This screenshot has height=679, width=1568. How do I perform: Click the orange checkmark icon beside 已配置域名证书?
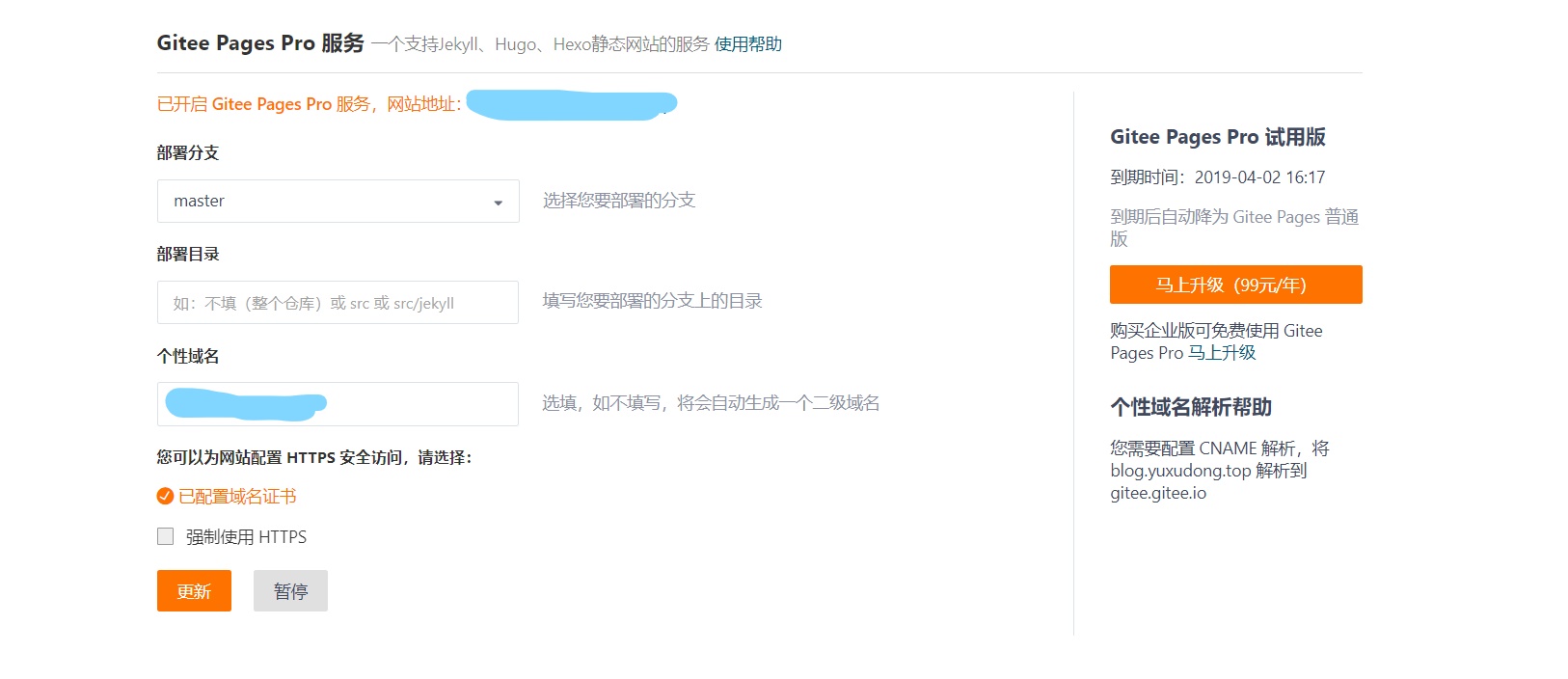[165, 497]
